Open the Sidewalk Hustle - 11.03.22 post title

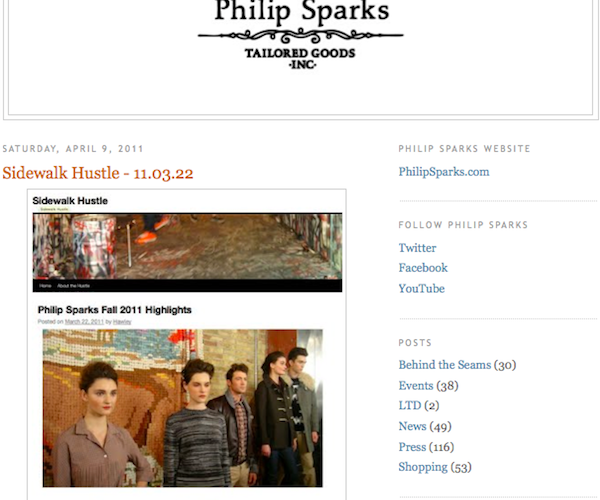point(98,173)
